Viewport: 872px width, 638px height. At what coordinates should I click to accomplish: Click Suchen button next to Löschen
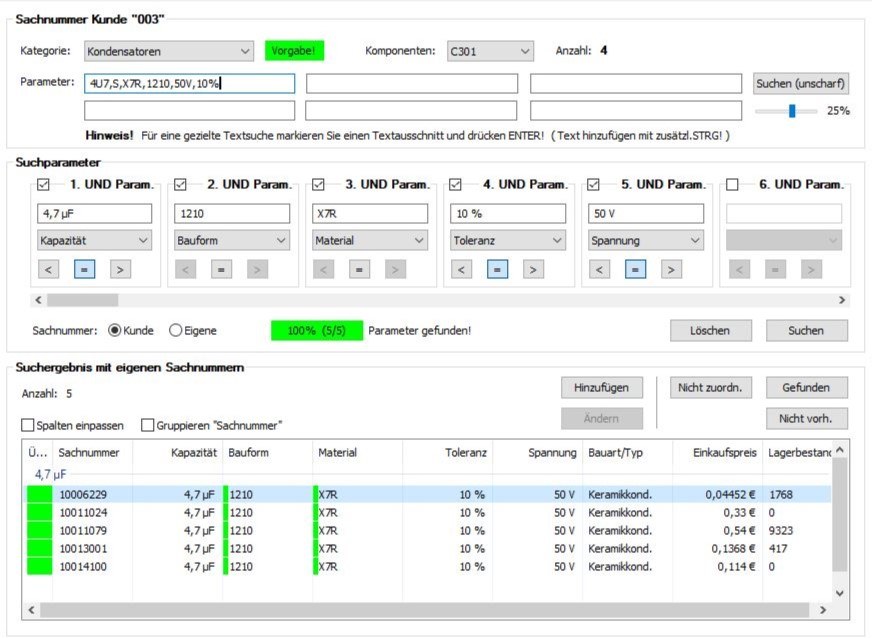807,330
